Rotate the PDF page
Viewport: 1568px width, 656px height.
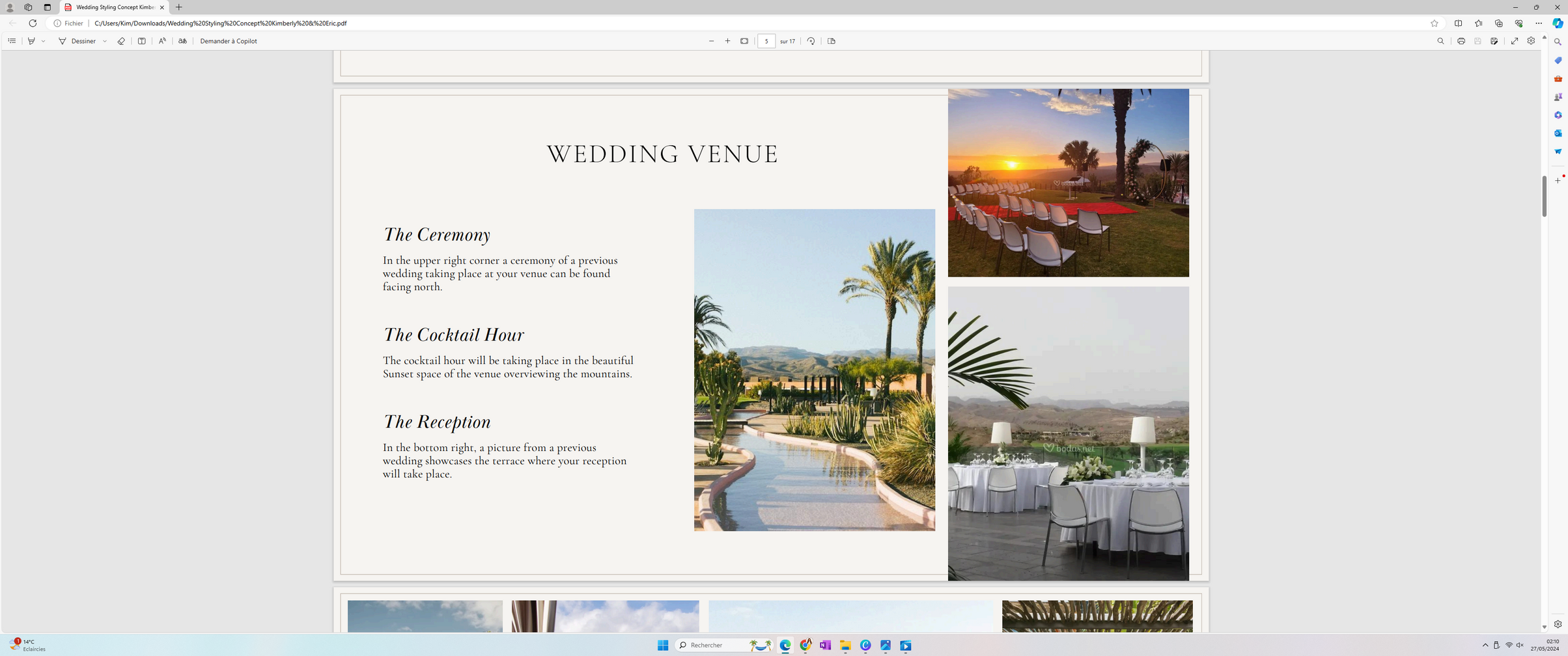811,41
